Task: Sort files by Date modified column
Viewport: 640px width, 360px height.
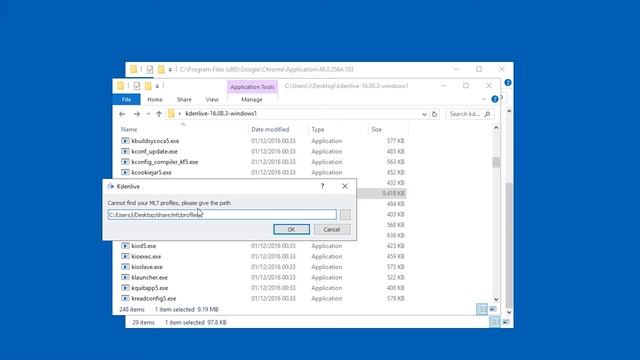Action: (270, 129)
